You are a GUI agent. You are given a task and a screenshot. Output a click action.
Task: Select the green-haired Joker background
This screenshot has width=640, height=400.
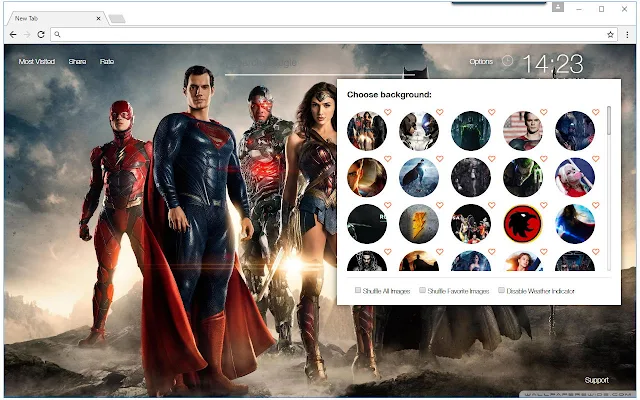point(523,178)
